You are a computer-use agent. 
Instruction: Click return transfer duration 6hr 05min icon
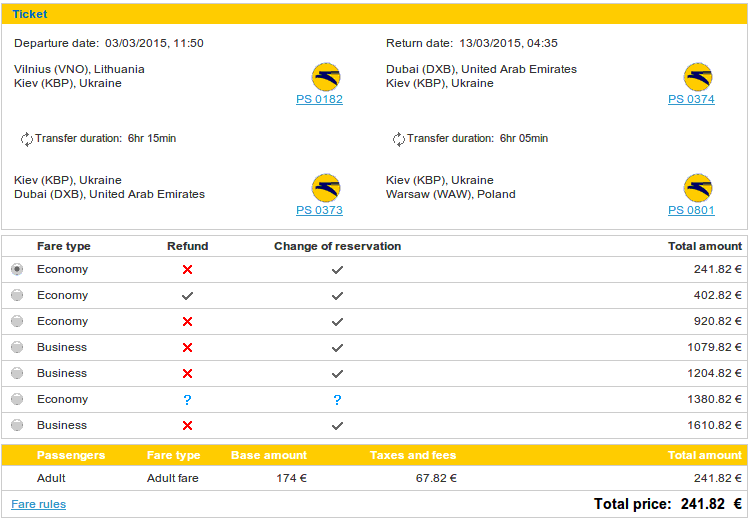click(398, 139)
